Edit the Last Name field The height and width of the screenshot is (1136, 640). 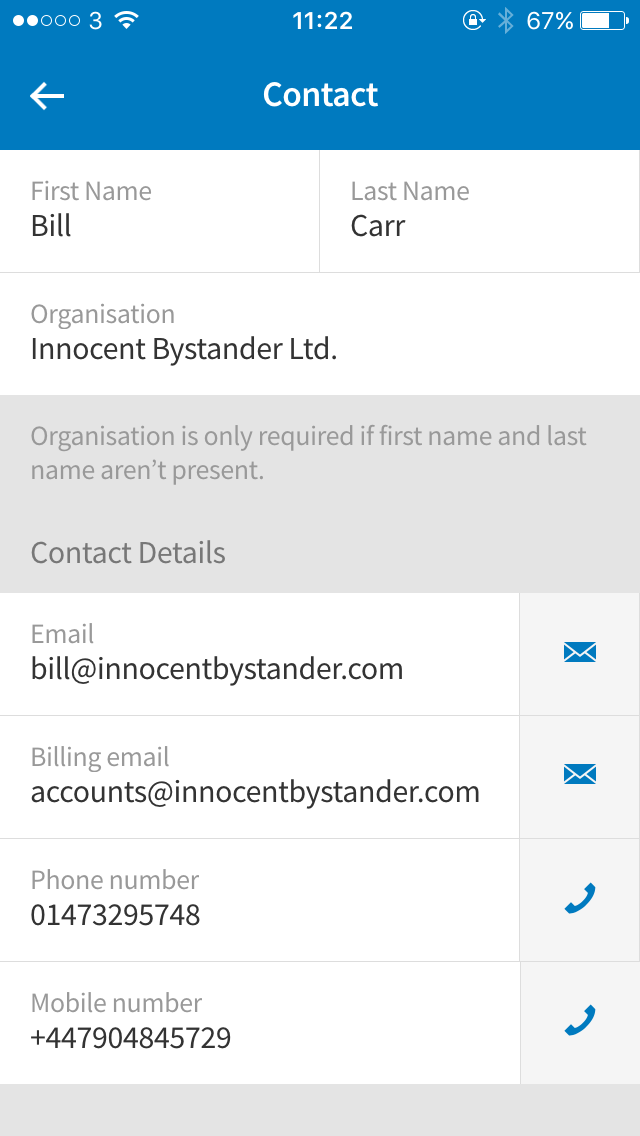click(x=478, y=212)
